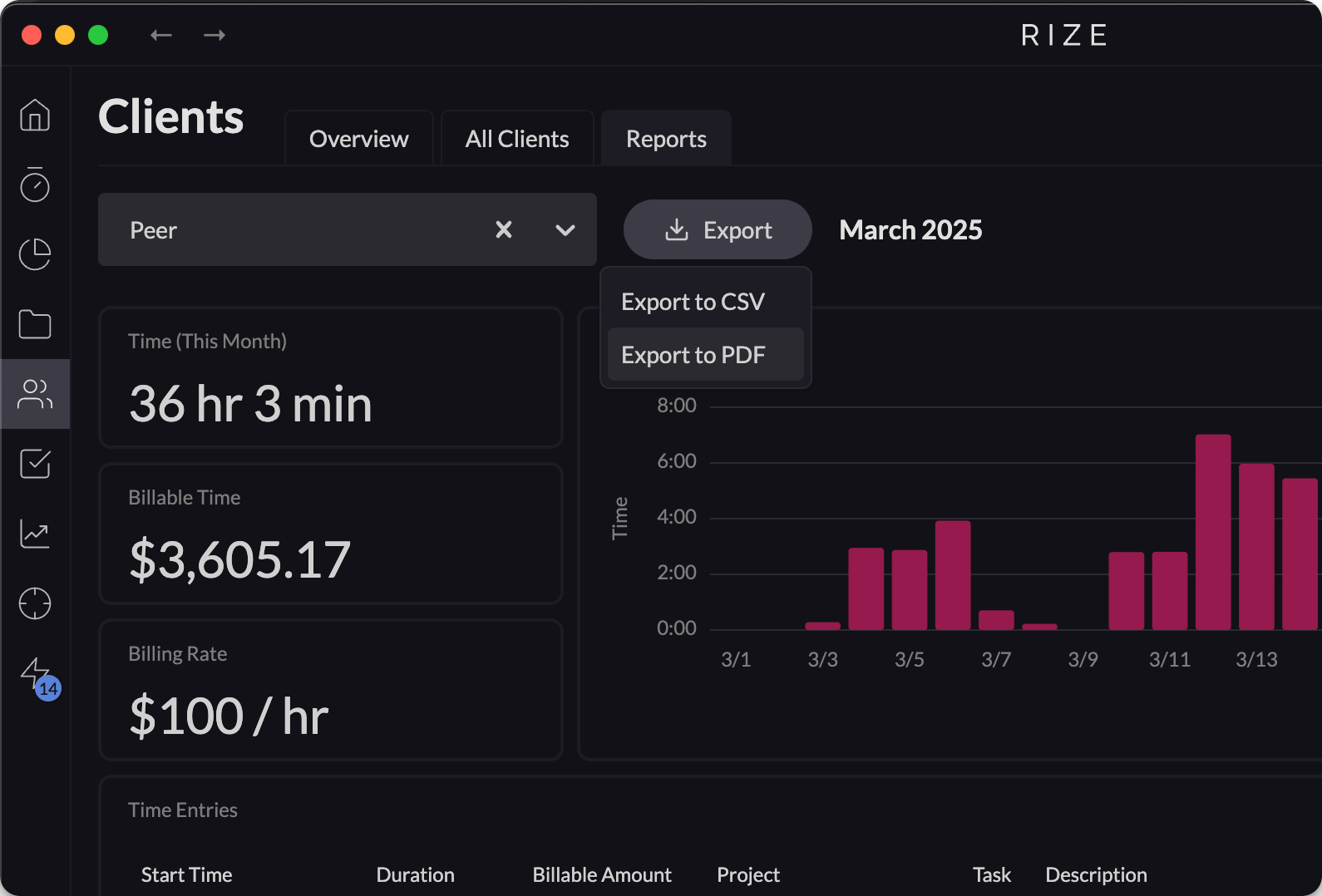Click the Peer client combo box
This screenshot has width=1322, height=896.
348,229
